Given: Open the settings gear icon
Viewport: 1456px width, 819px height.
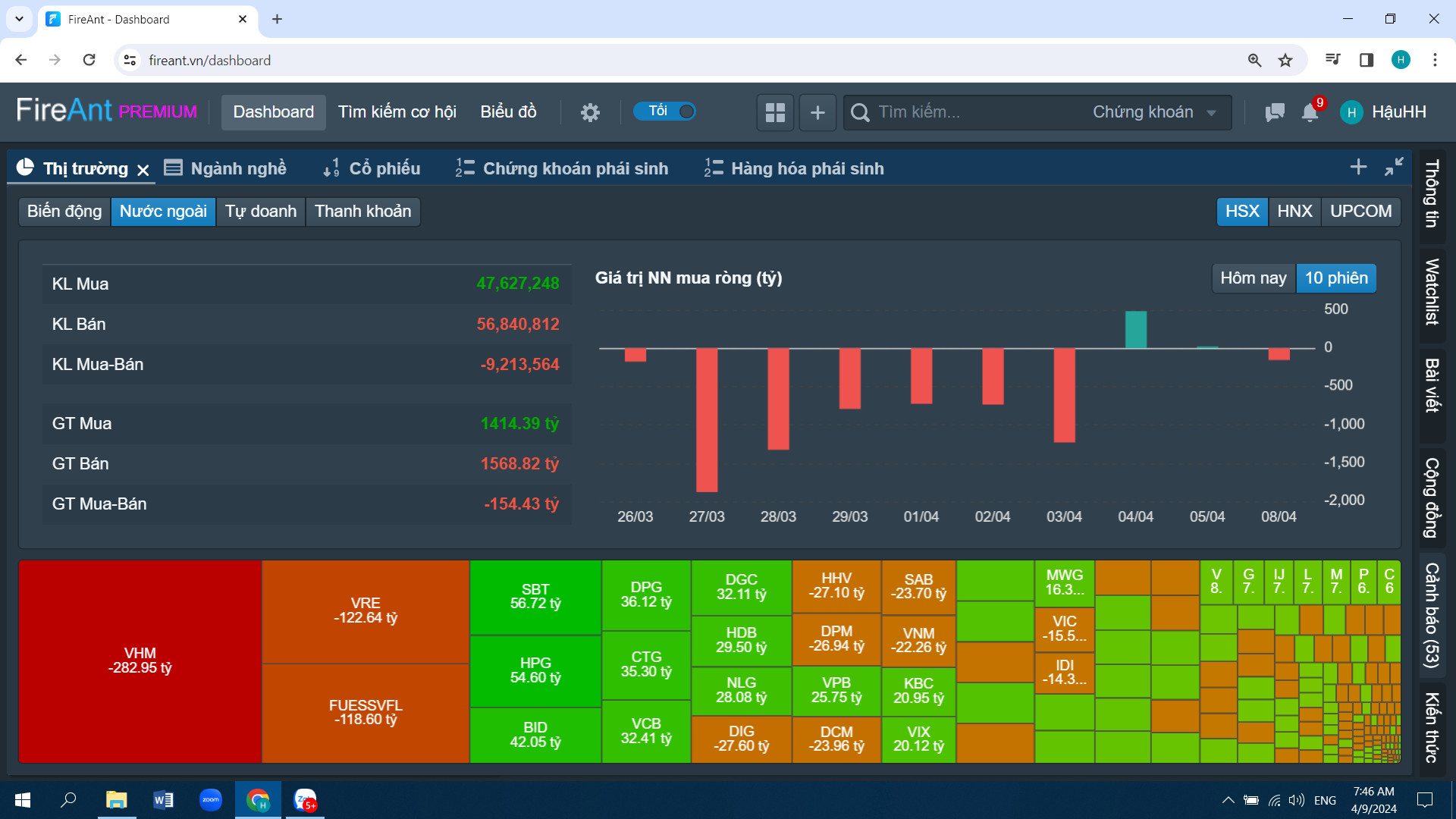Looking at the screenshot, I should click(590, 112).
